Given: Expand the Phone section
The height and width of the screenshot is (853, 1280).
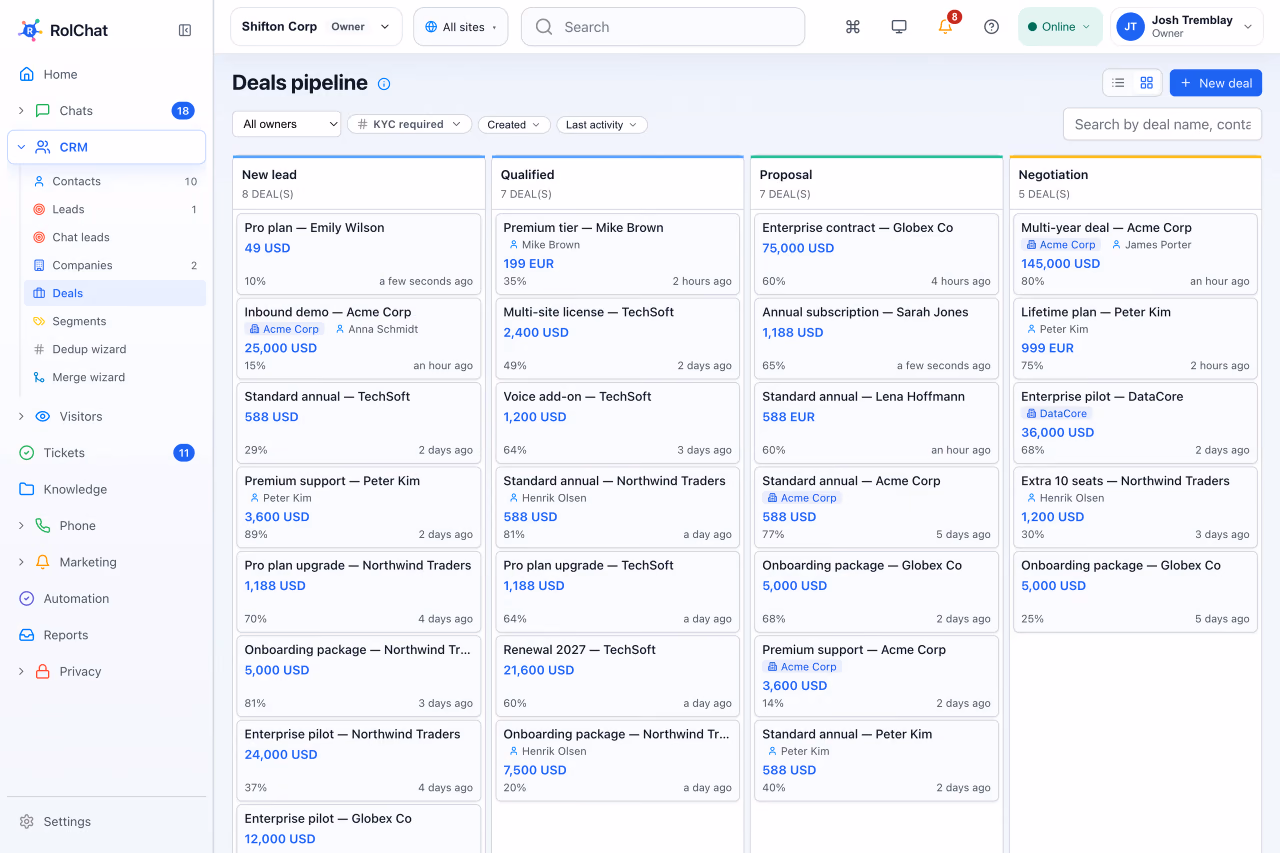Looking at the screenshot, I should tap(21, 526).
